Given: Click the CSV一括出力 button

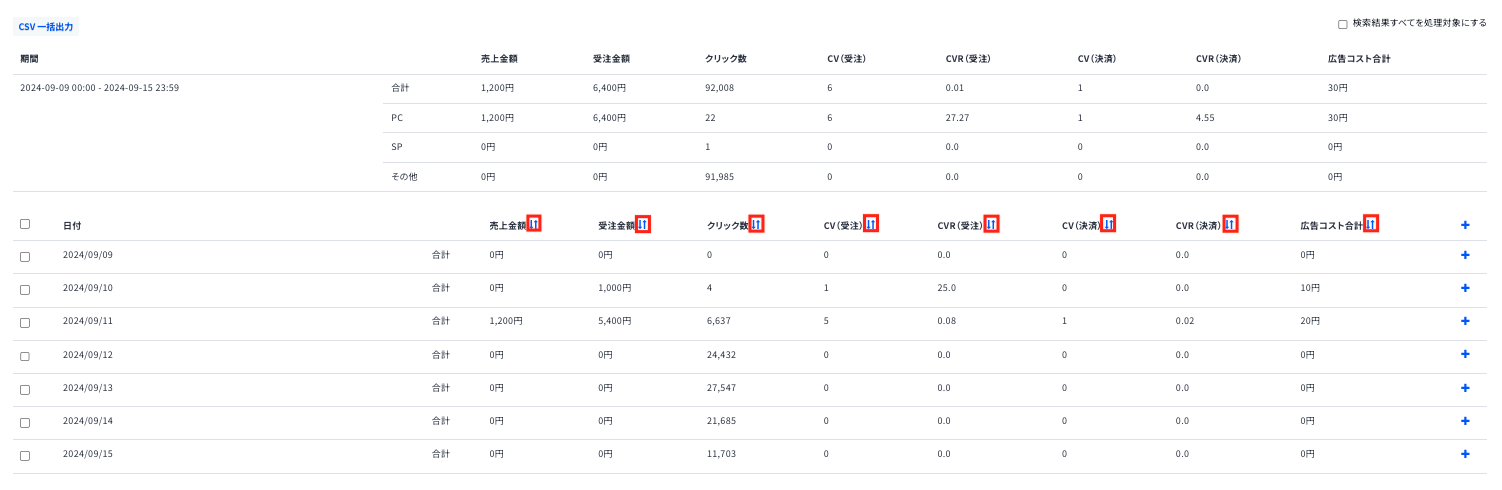Looking at the screenshot, I should (46, 27).
